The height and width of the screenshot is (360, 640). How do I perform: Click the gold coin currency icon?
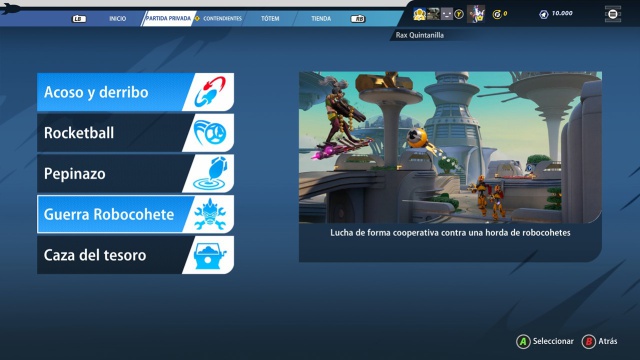pos(497,15)
